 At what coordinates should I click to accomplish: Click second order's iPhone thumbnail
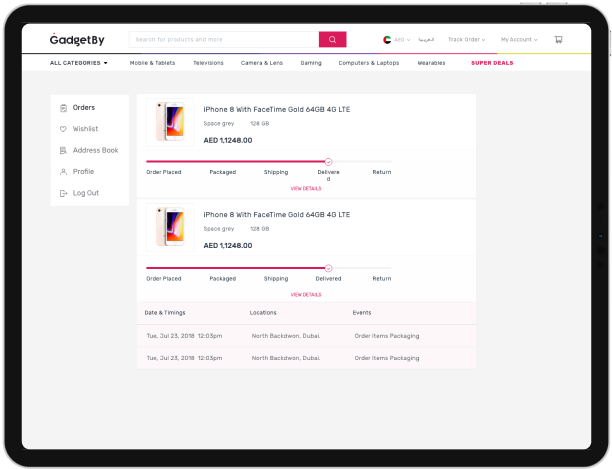click(170, 227)
